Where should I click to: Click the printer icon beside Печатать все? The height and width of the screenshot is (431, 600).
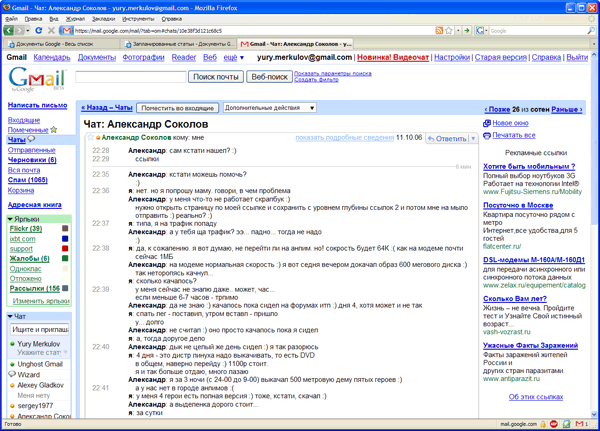click(487, 136)
